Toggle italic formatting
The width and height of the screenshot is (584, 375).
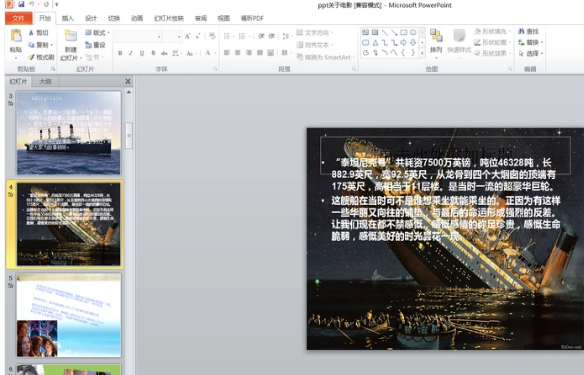pyautogui.click(x=131, y=53)
